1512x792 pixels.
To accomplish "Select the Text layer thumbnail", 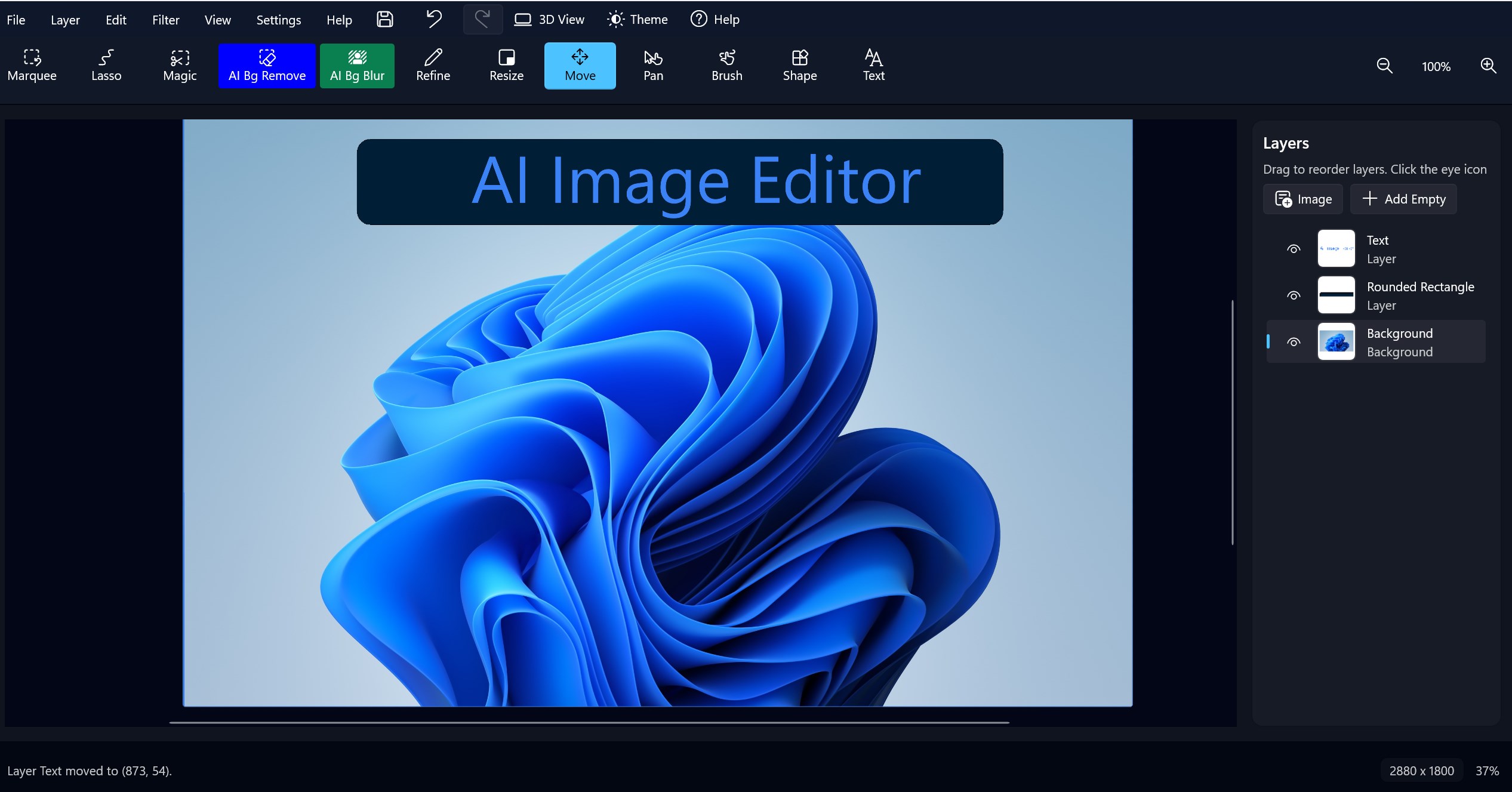I will [x=1336, y=249].
